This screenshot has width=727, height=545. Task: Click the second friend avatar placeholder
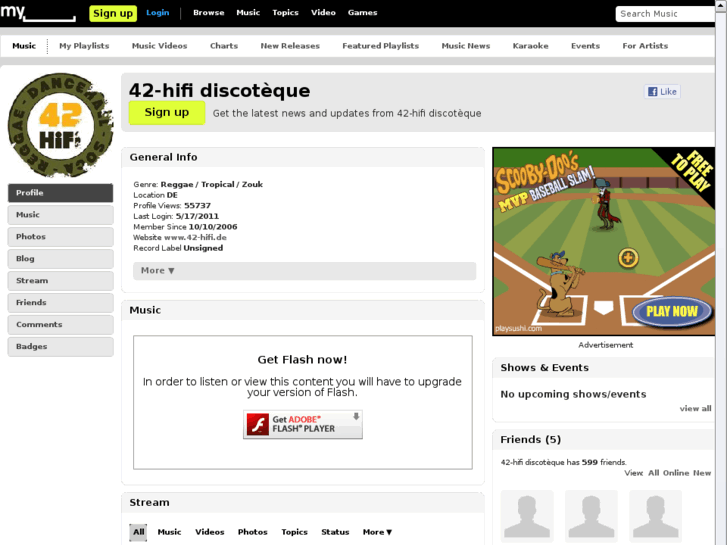click(591, 516)
